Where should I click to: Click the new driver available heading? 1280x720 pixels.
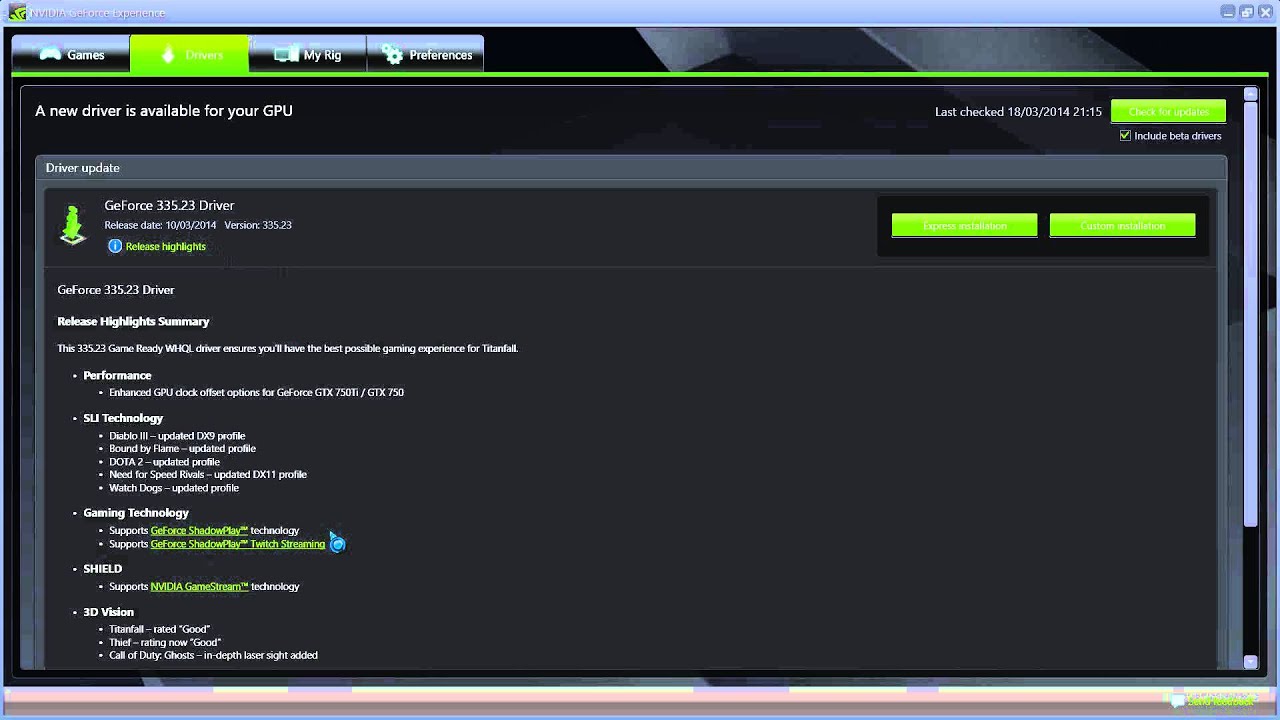(x=164, y=111)
